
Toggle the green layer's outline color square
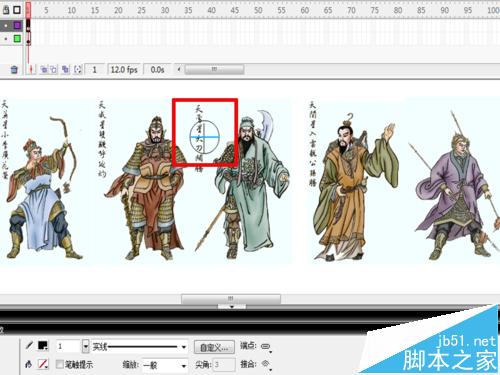(17, 39)
